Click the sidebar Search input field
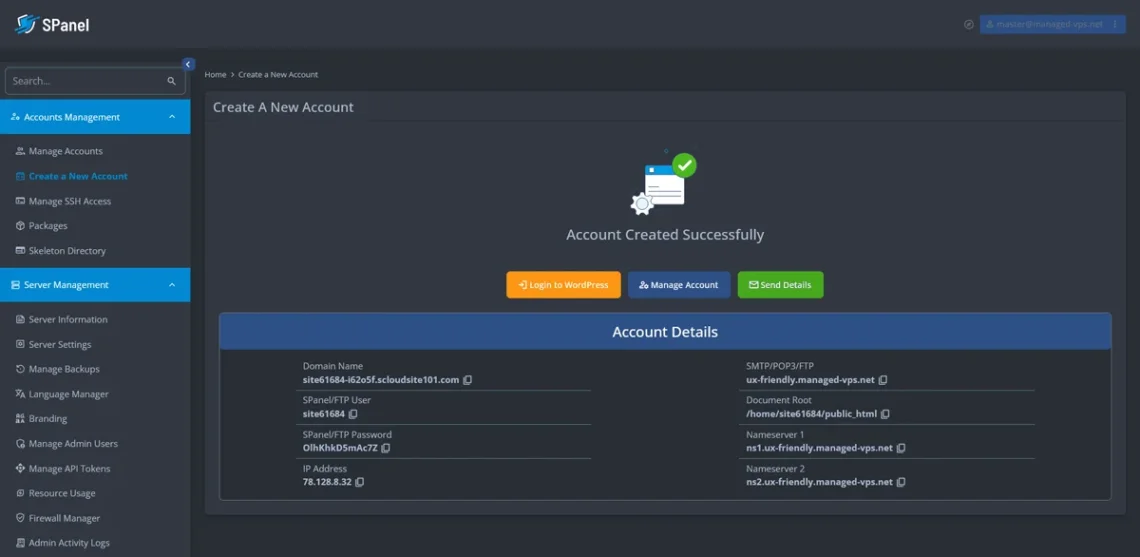 [85, 81]
